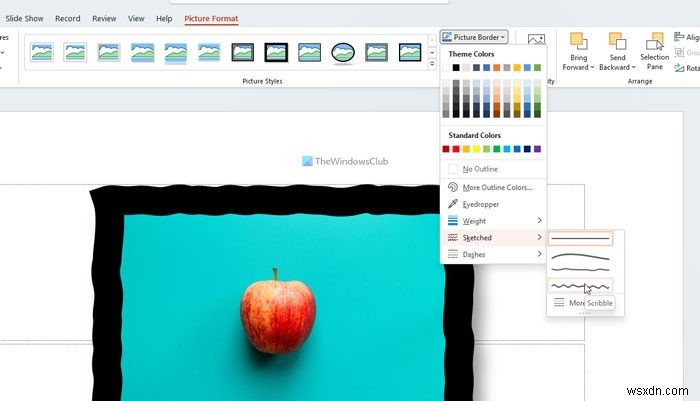Apply the first picture style thumbnail

pos(42,52)
